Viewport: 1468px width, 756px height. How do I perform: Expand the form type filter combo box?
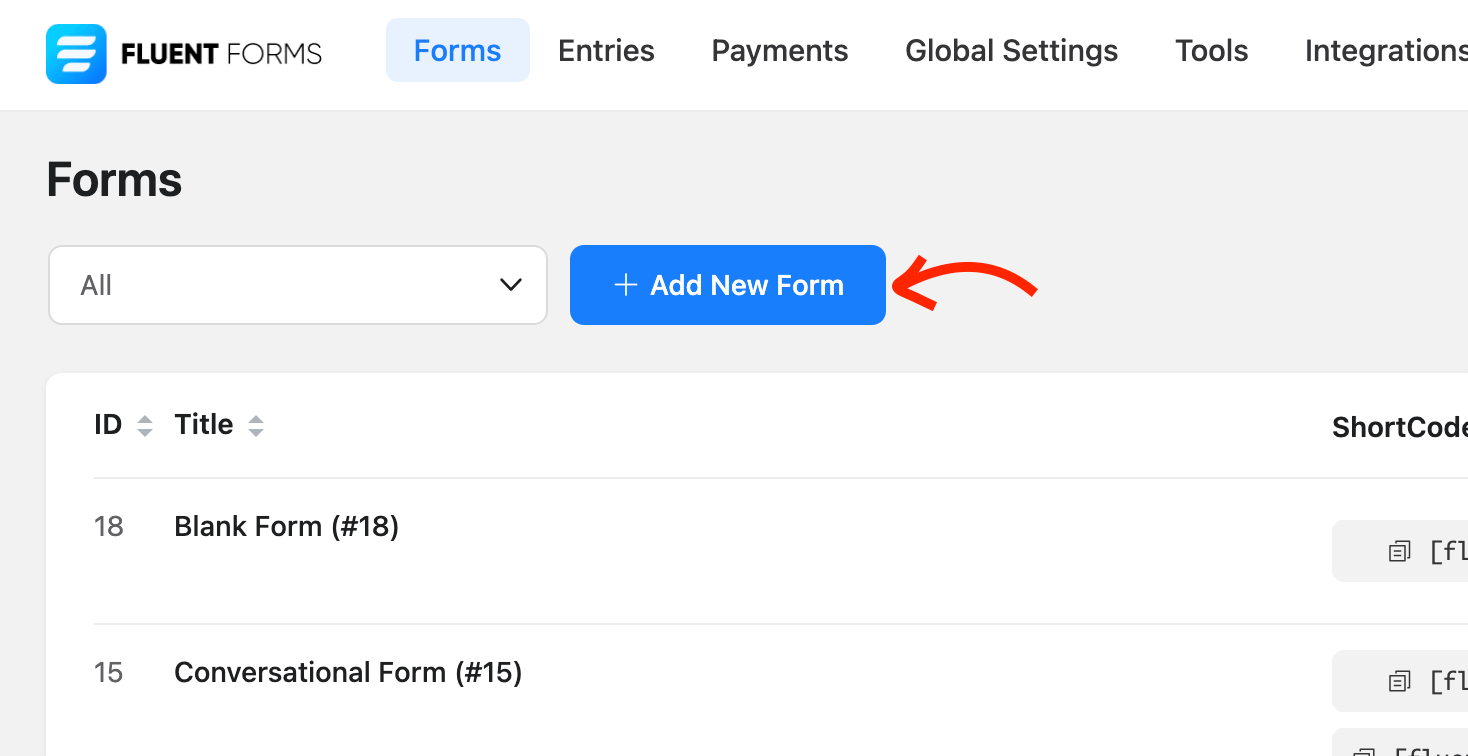click(297, 285)
